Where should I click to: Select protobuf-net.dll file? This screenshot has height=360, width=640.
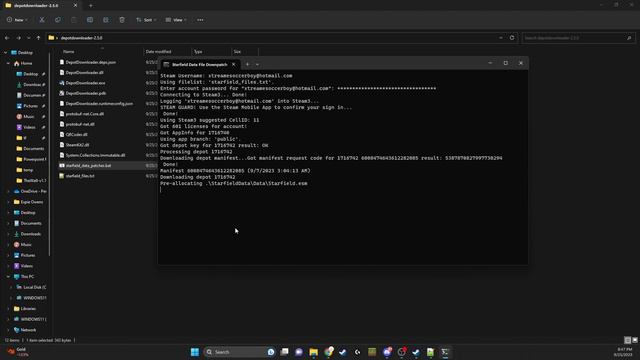click(x=80, y=124)
